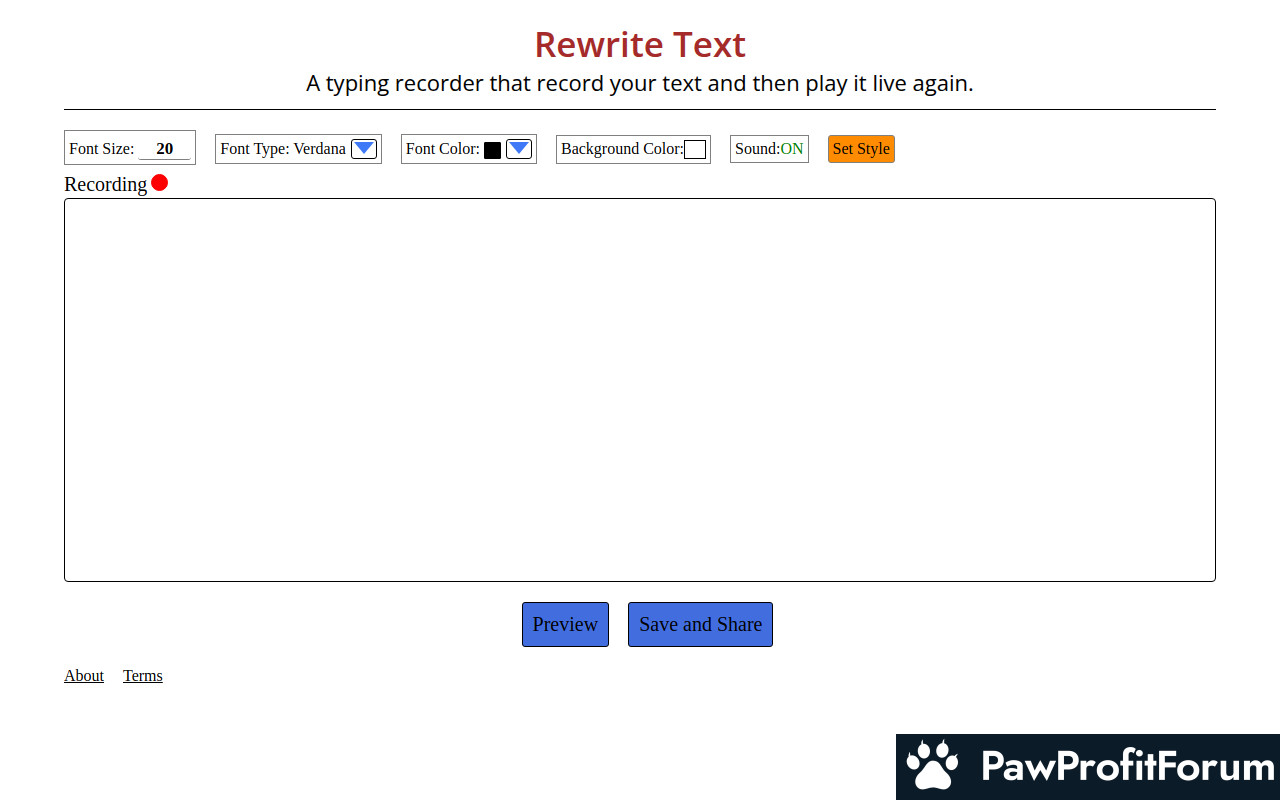Pick the white Background Color swatch
Viewport: 1280px width, 800px height.
[695, 150]
